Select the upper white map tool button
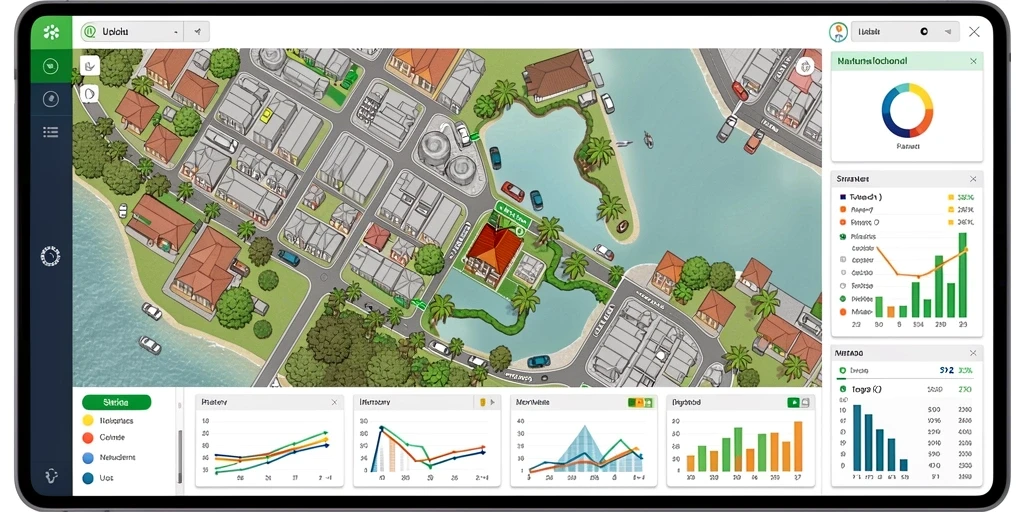 pos(89,65)
